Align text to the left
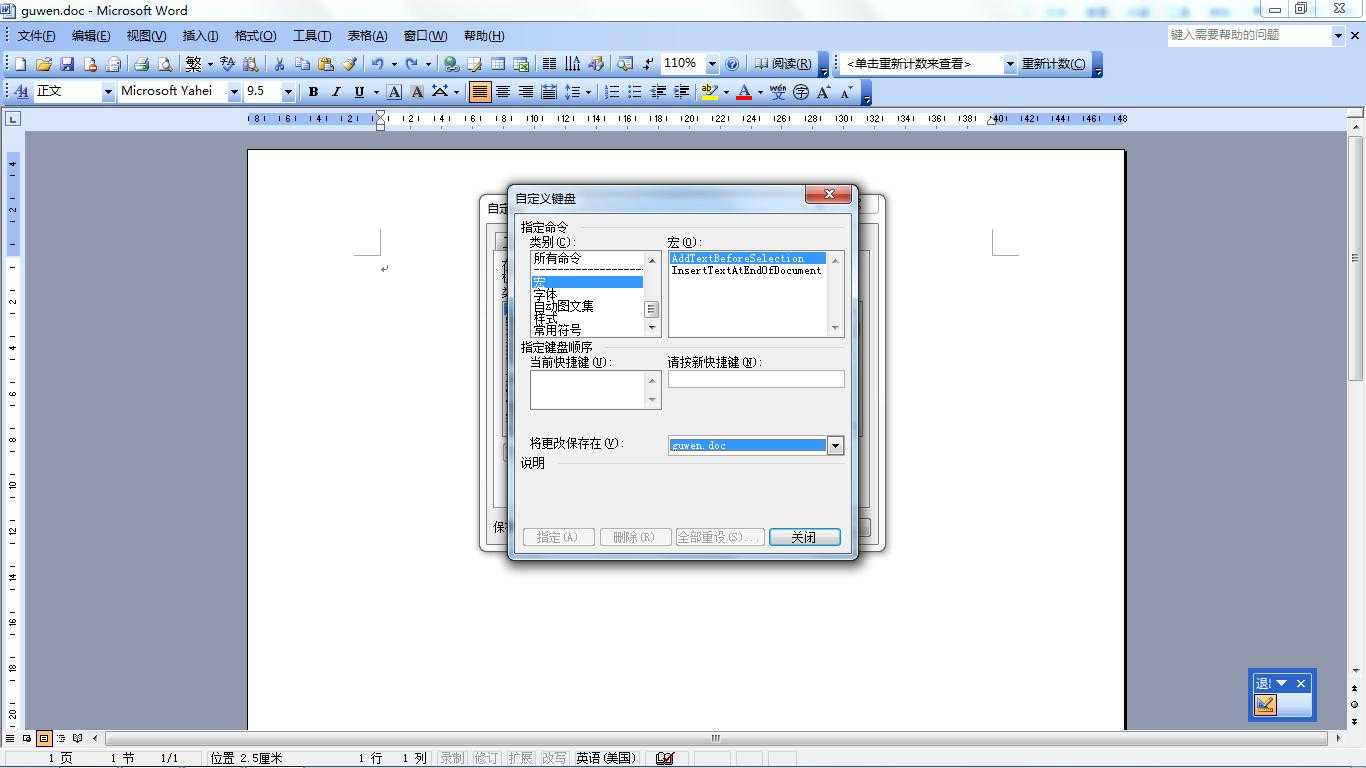The image size is (1366, 768). pos(480,92)
